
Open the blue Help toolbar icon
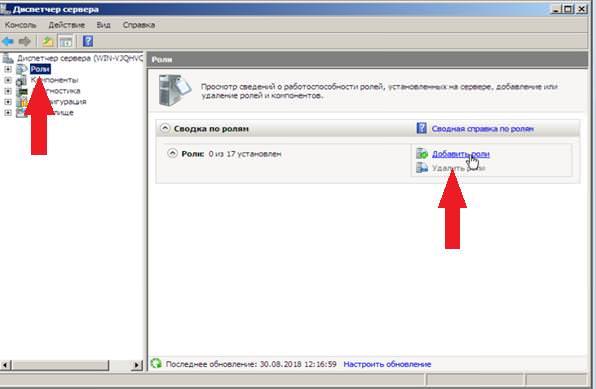click(88, 41)
